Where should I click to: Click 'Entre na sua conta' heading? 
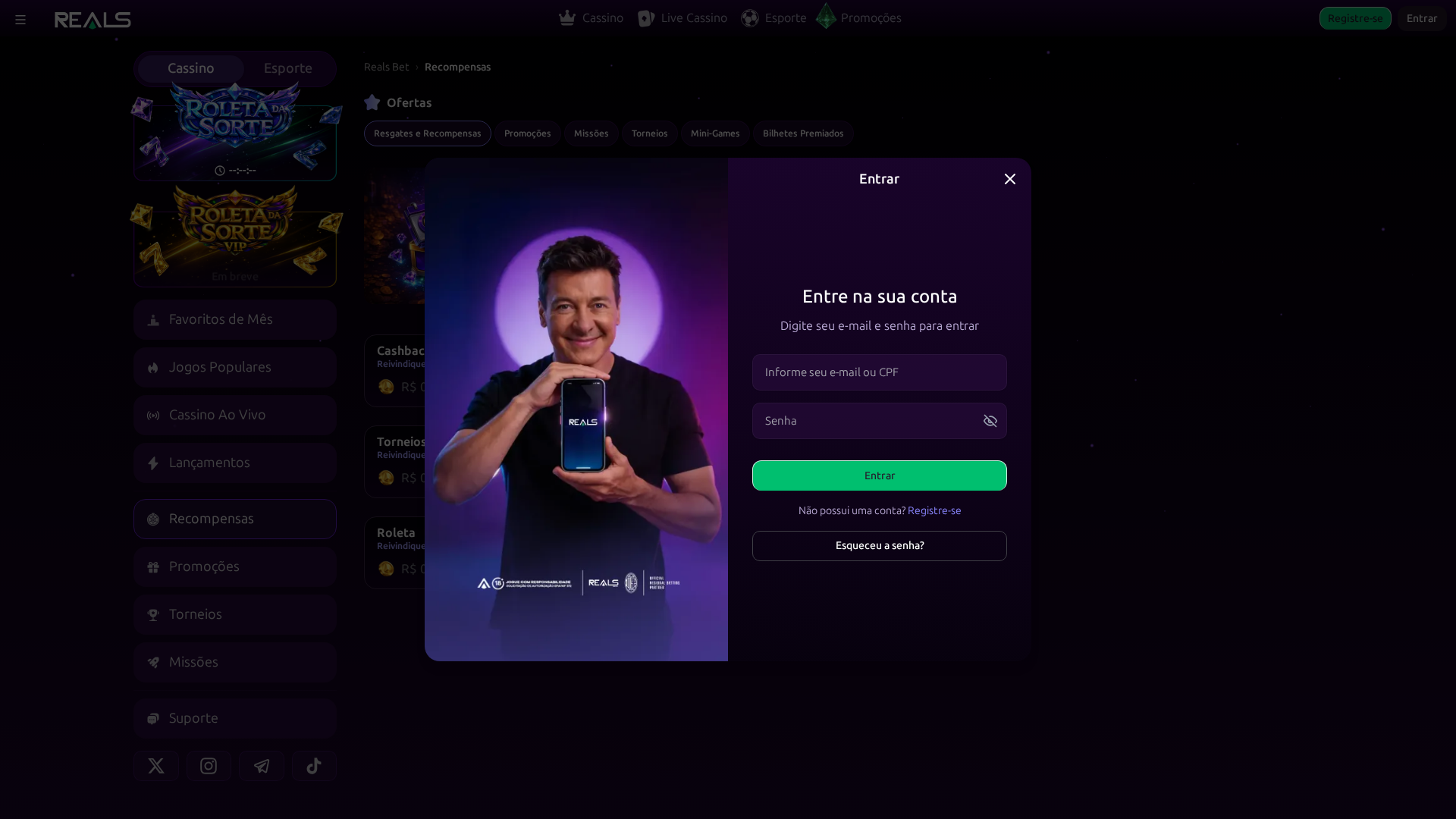(x=880, y=296)
